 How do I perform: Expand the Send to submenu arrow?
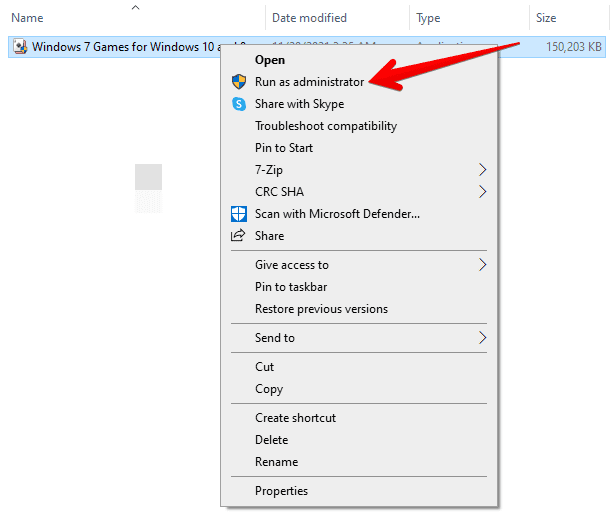[483, 338]
